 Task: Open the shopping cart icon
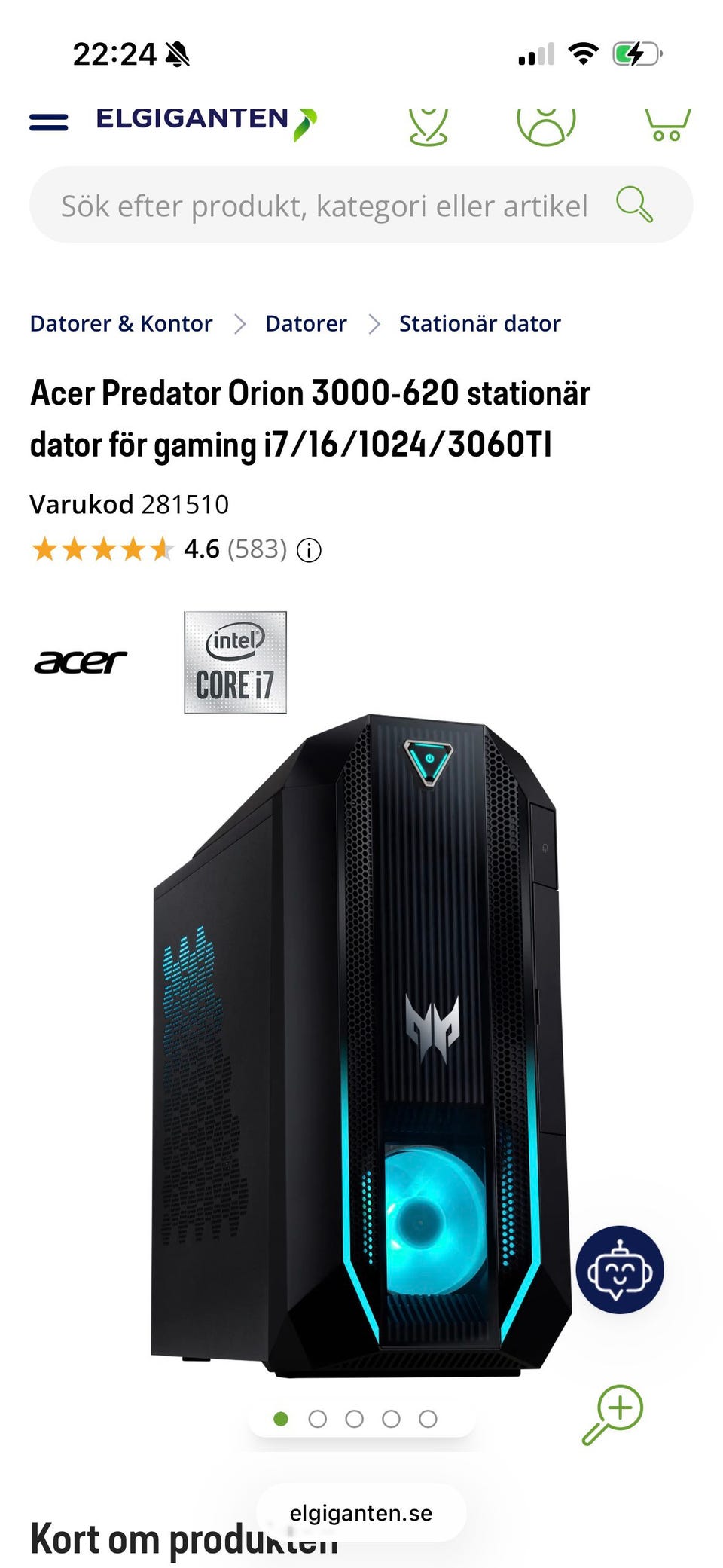(667, 125)
